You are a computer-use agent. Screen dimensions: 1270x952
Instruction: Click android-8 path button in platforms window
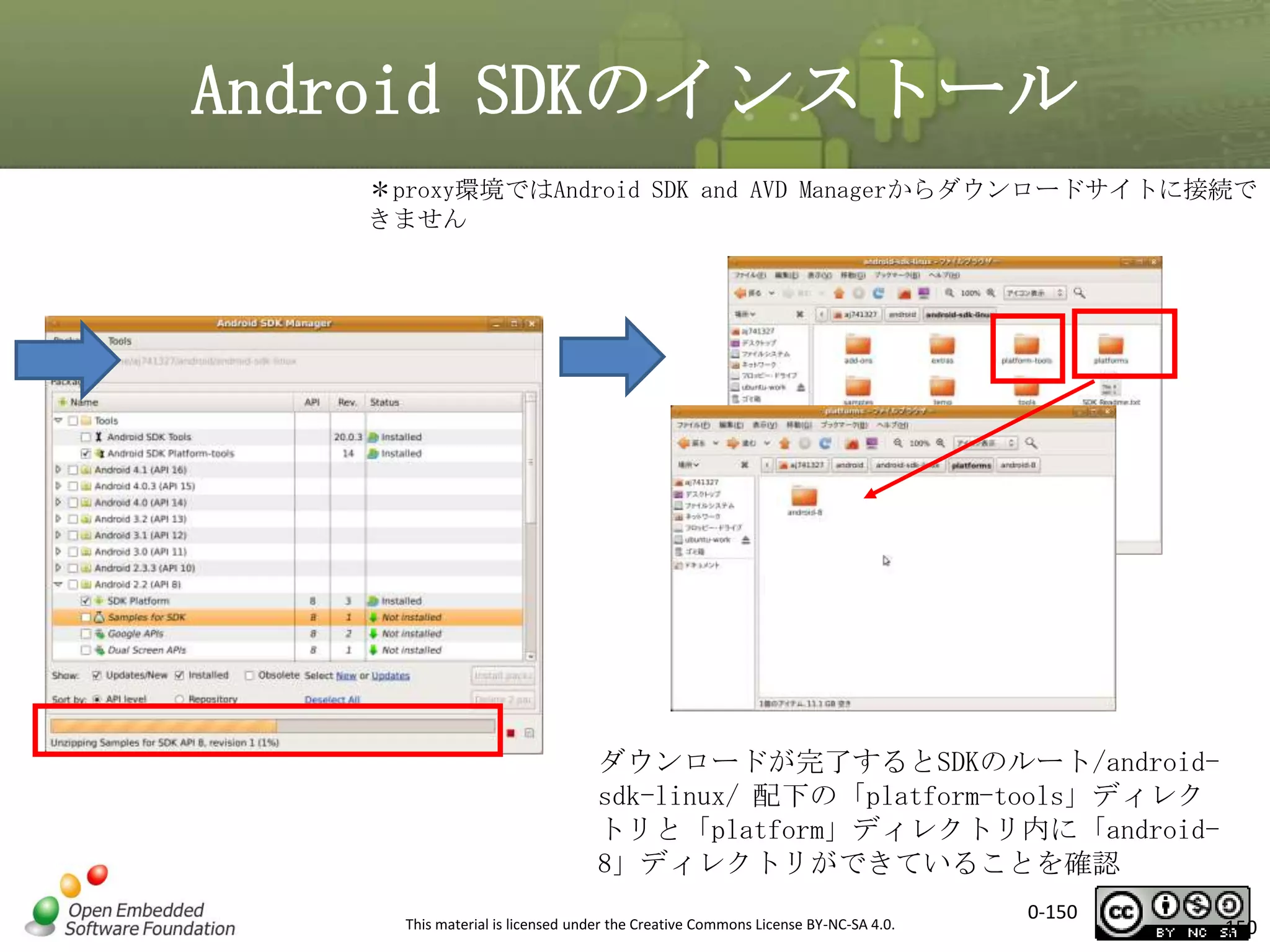click(1018, 465)
